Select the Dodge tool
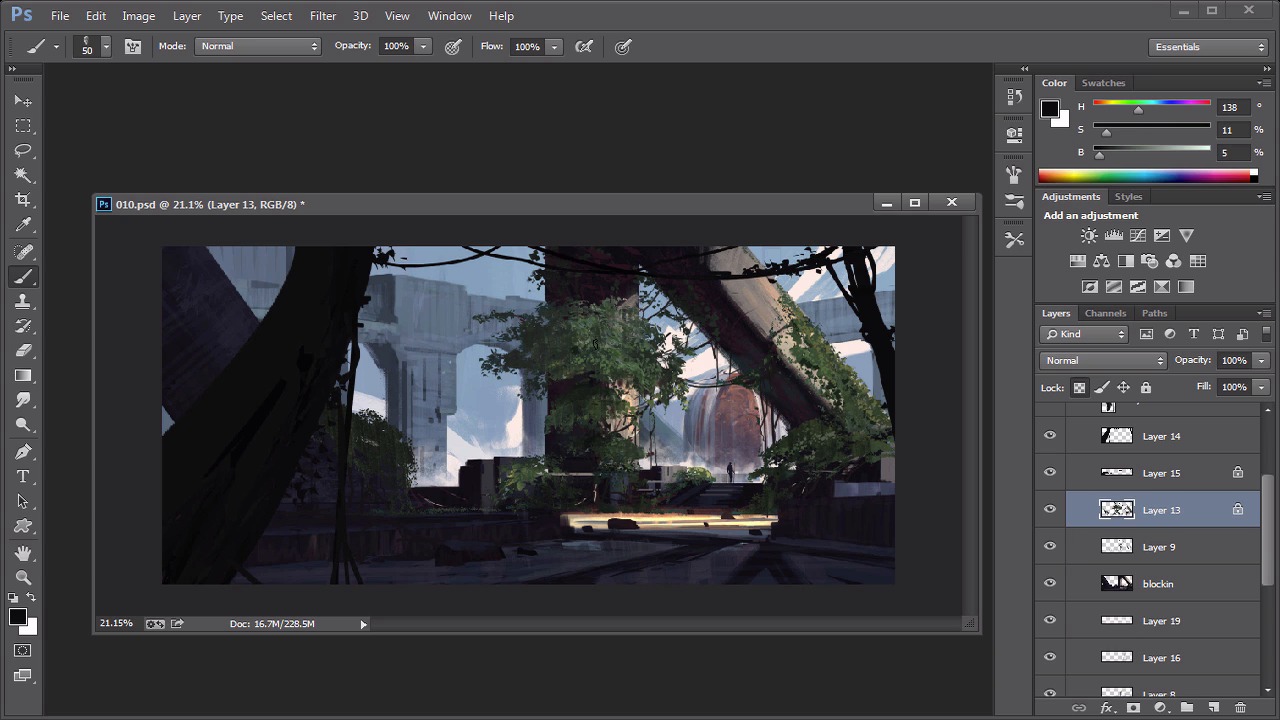 [x=23, y=424]
